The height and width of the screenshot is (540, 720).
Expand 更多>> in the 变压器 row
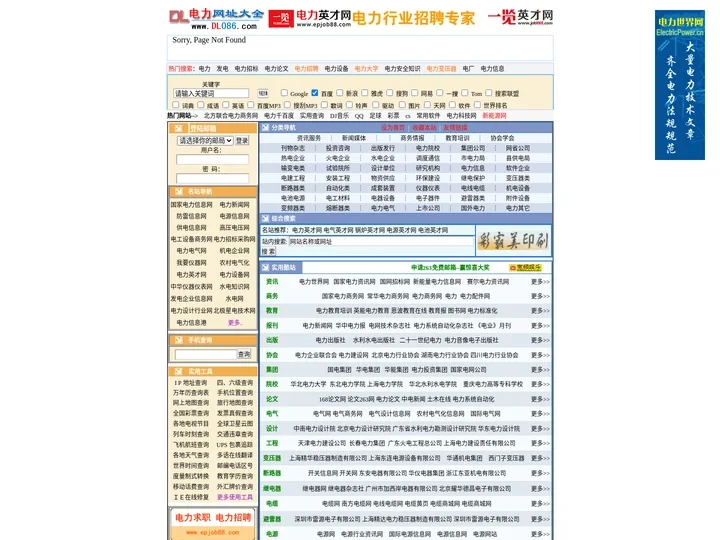click(x=540, y=458)
